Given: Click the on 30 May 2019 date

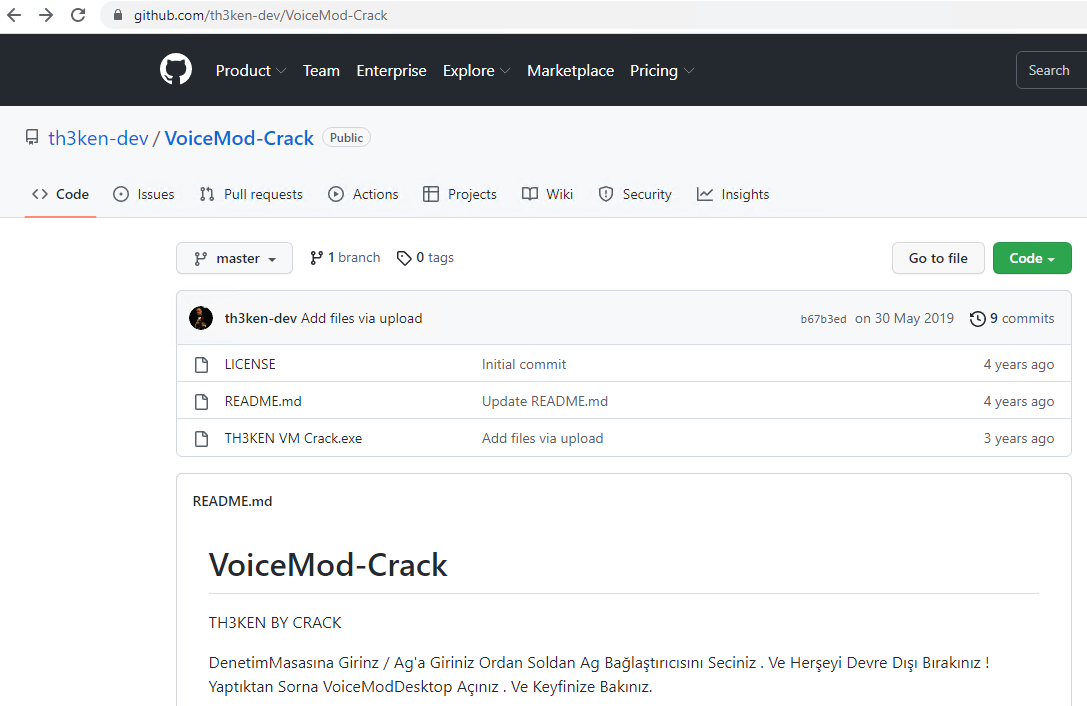Looking at the screenshot, I should [904, 318].
